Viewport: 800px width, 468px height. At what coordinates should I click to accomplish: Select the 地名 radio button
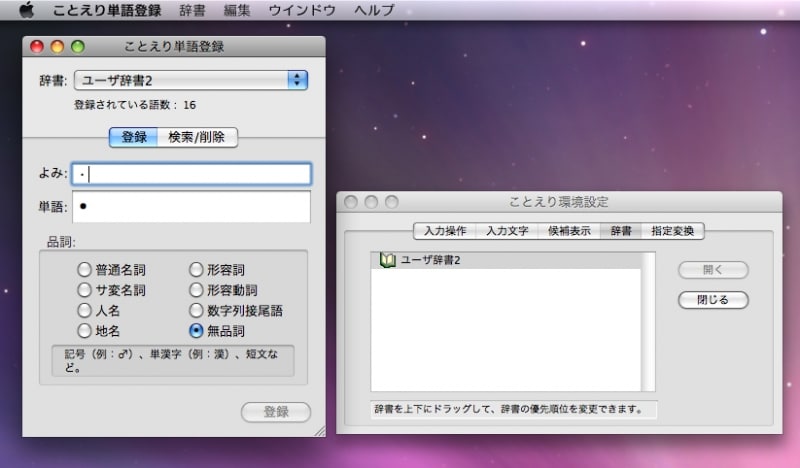[x=84, y=331]
